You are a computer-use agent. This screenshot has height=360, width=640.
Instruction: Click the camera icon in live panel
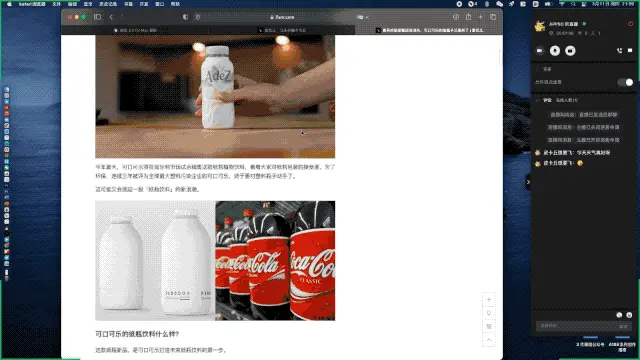[540, 51]
